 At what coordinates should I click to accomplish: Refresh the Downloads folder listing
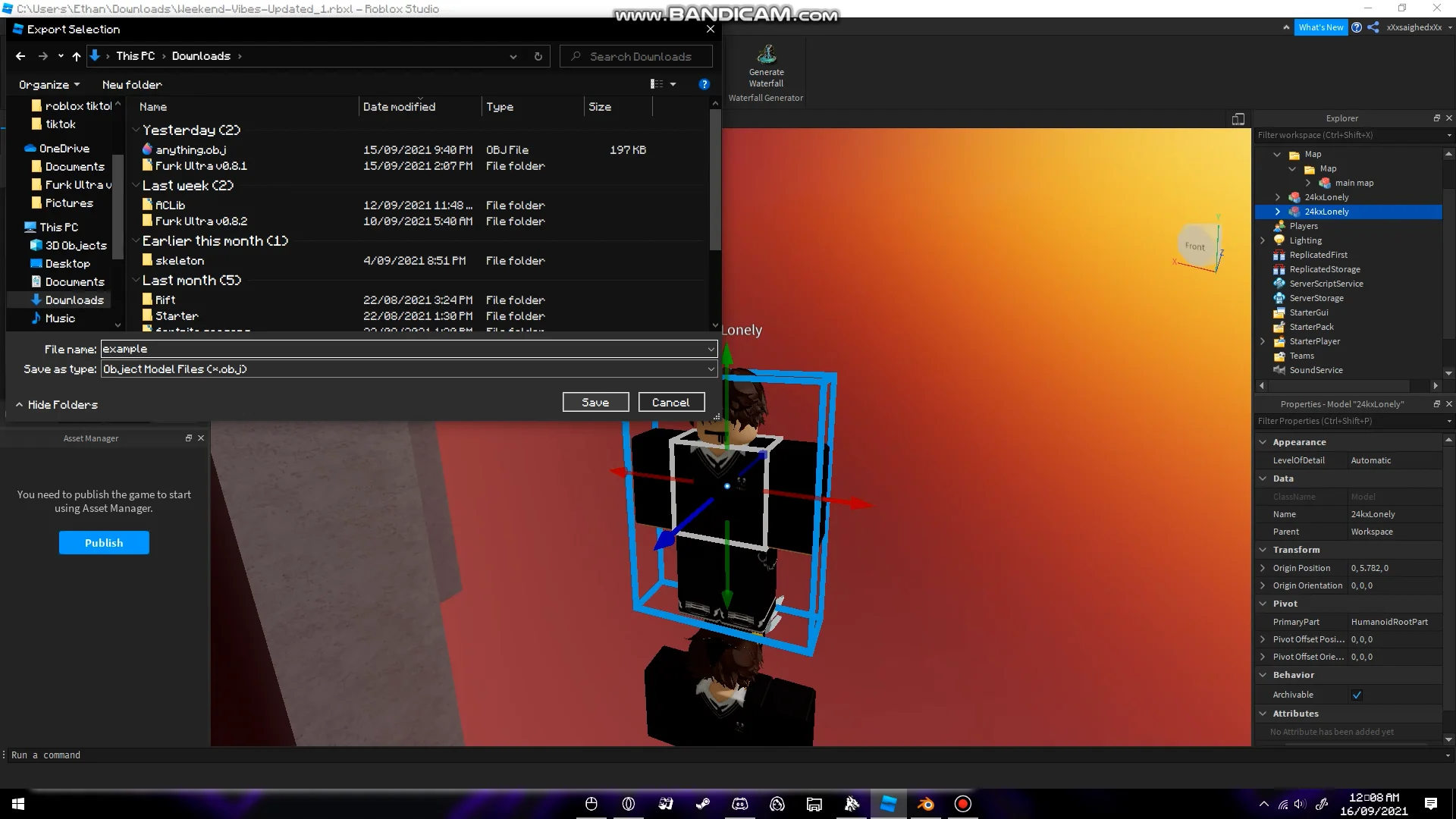tap(538, 56)
